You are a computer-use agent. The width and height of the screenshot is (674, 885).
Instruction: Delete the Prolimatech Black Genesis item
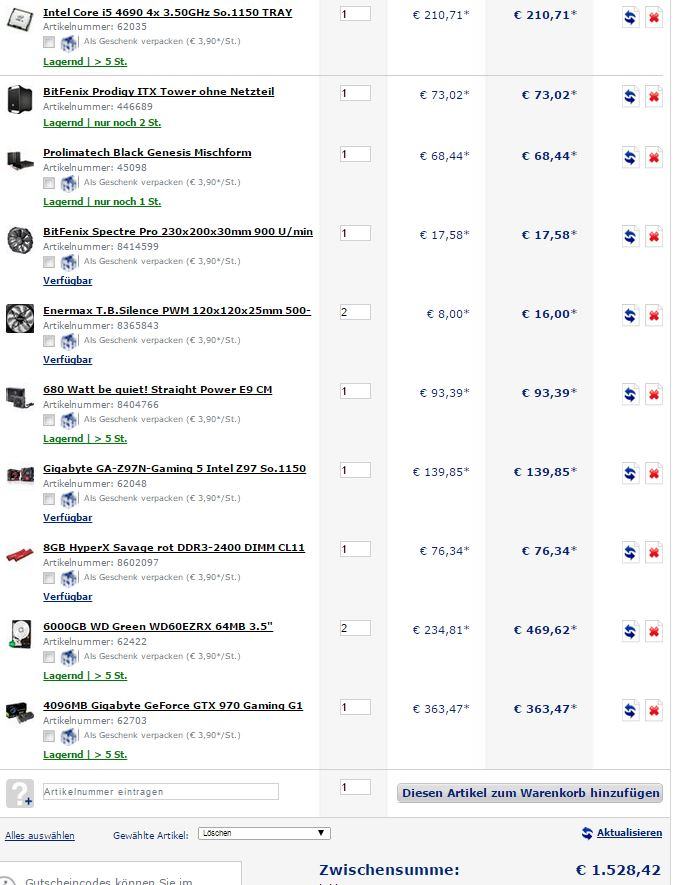tap(654, 158)
